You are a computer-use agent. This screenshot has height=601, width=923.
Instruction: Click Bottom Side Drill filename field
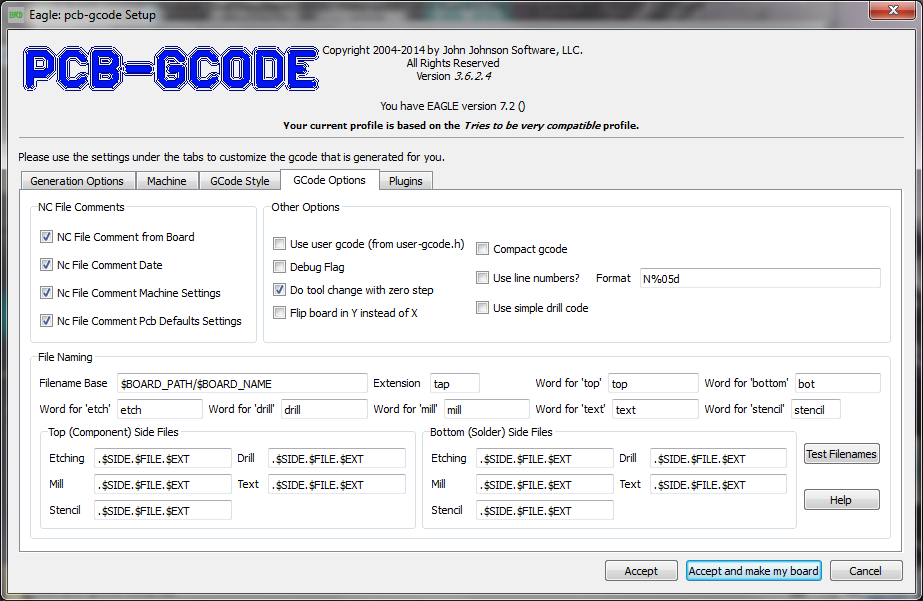coord(718,459)
